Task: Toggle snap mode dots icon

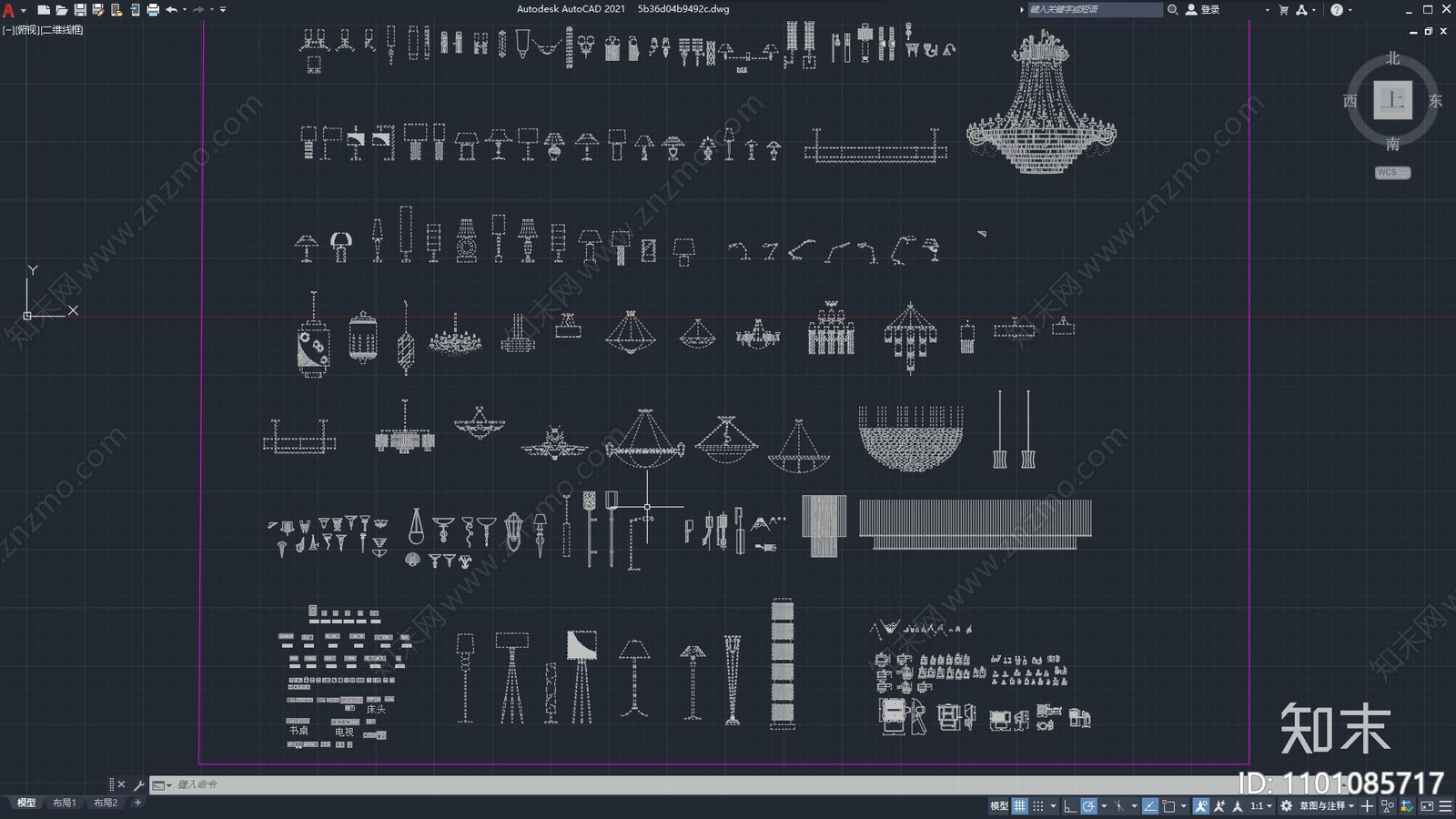Action: [x=1038, y=806]
